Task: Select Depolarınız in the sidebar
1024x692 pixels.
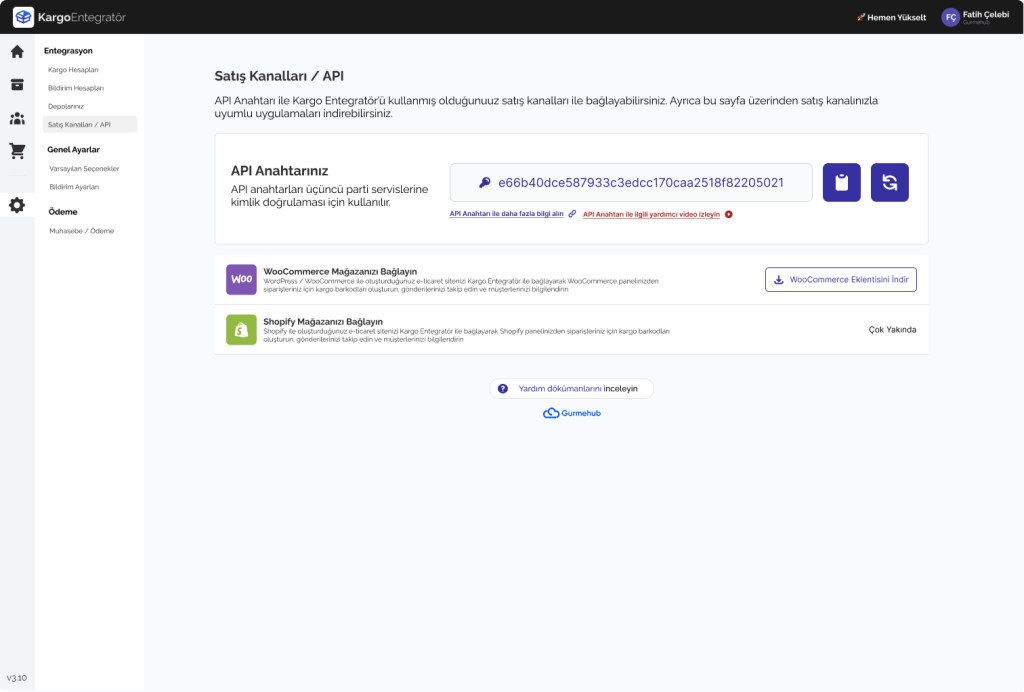Action: click(66, 106)
